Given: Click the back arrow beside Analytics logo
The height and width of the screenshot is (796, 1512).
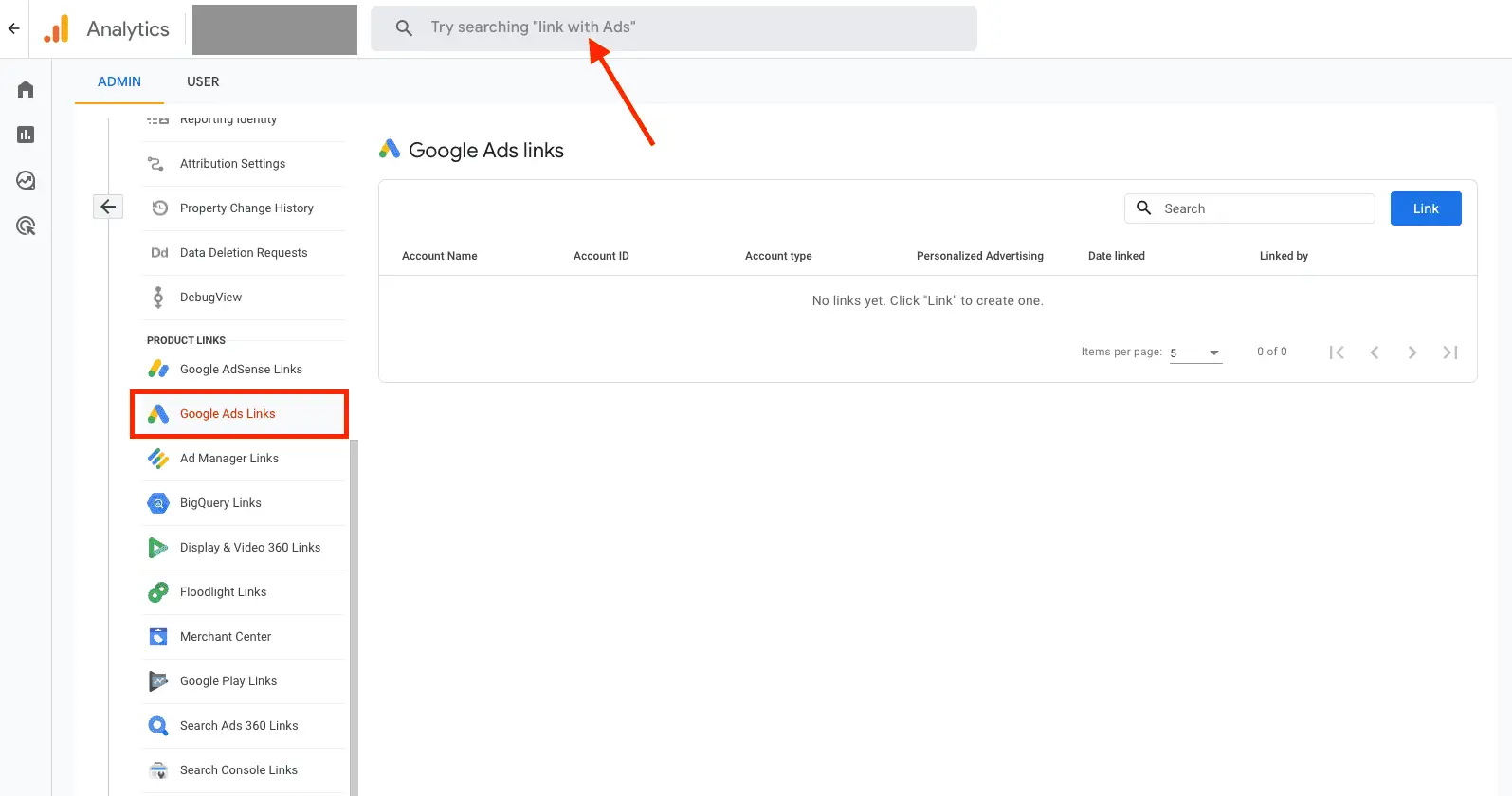Looking at the screenshot, I should click(13, 28).
